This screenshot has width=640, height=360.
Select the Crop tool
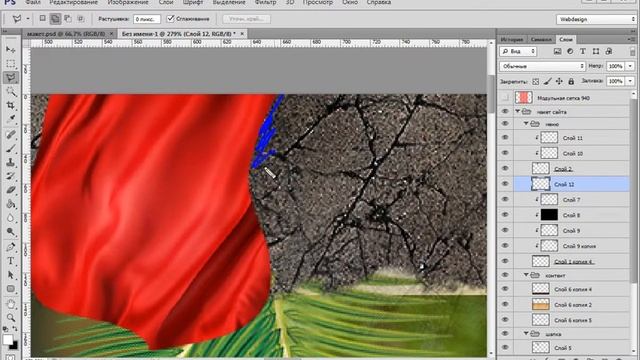tap(11, 106)
